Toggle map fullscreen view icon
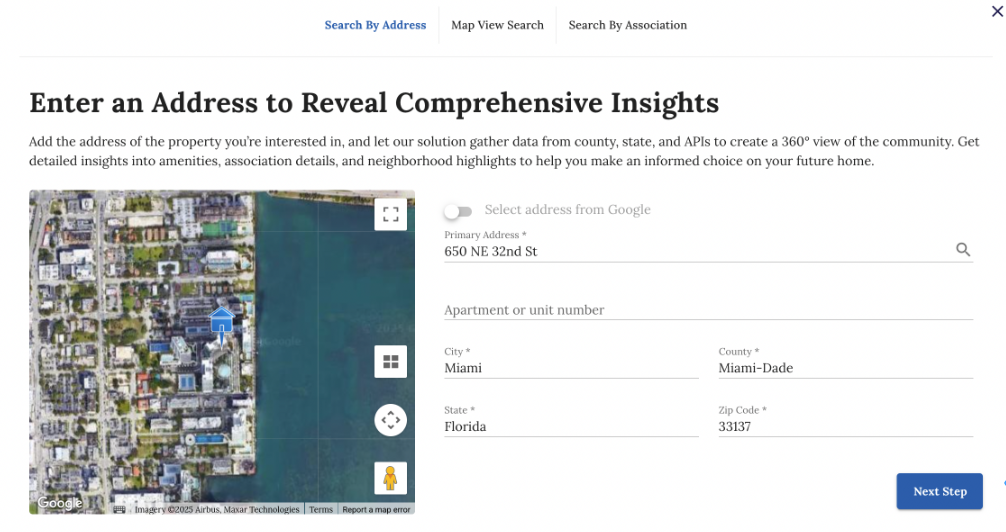 pos(391,214)
